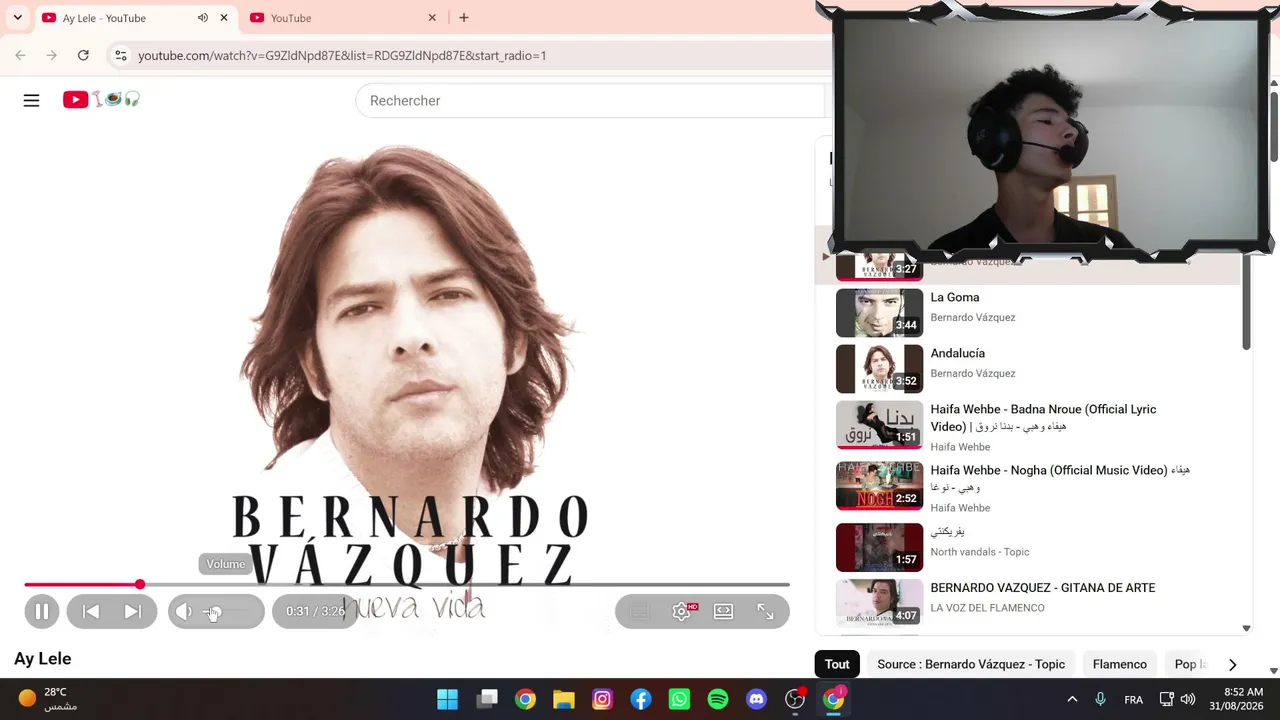
Task: Open the Badna Nroue video thumbnail
Action: point(879,425)
